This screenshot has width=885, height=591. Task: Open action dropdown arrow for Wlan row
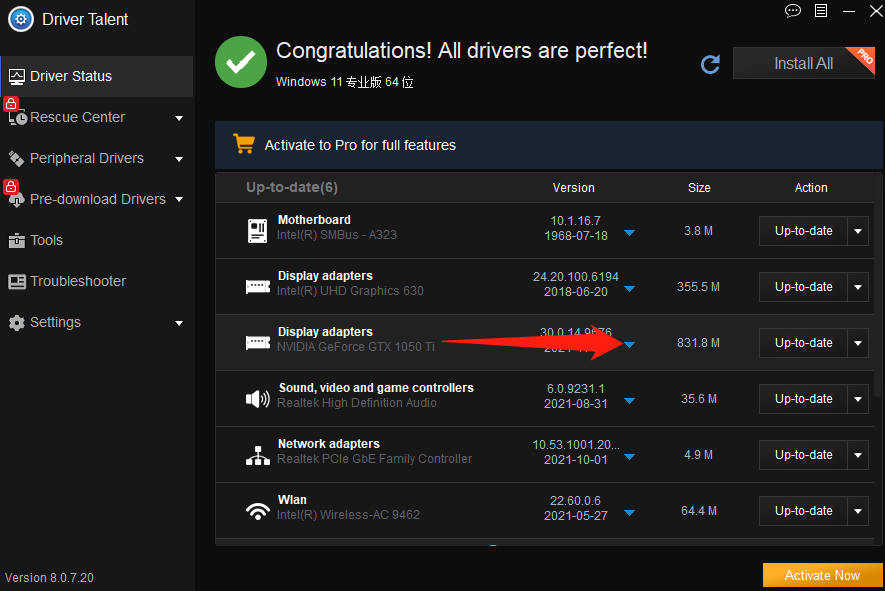coord(858,511)
